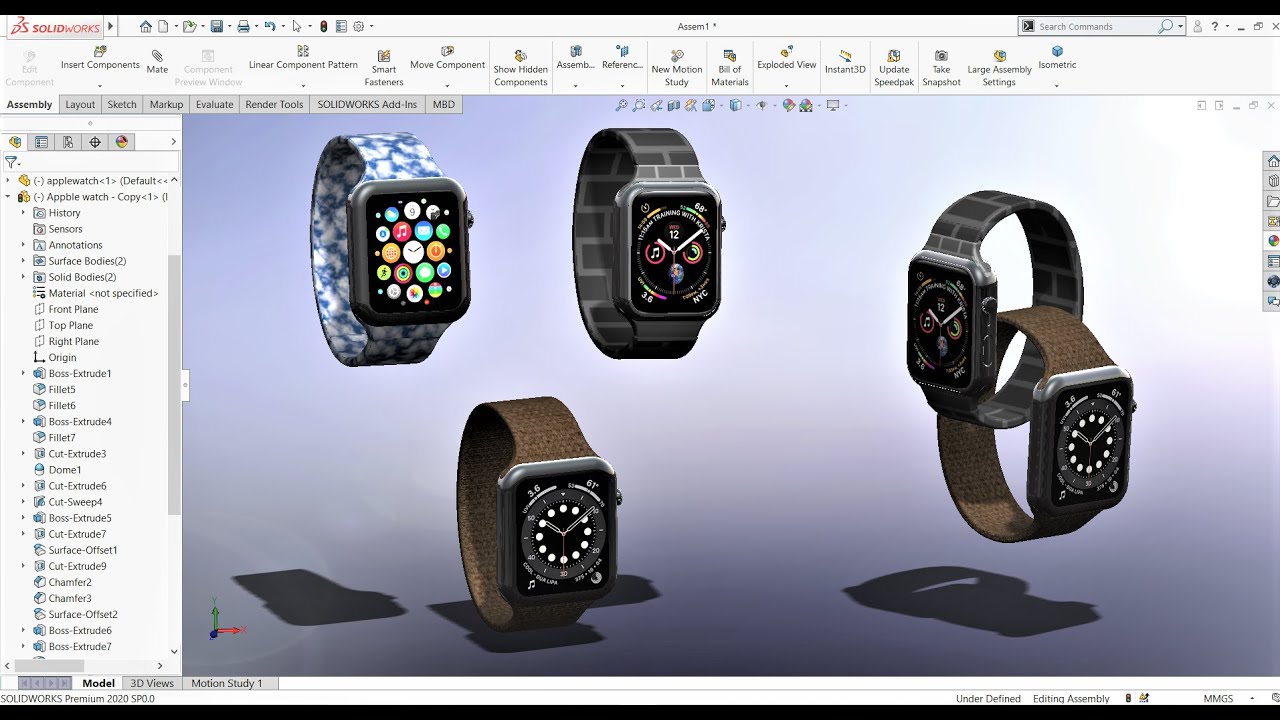
Task: Expand the FeatureManager panel tabs arrow
Action: coord(173,142)
